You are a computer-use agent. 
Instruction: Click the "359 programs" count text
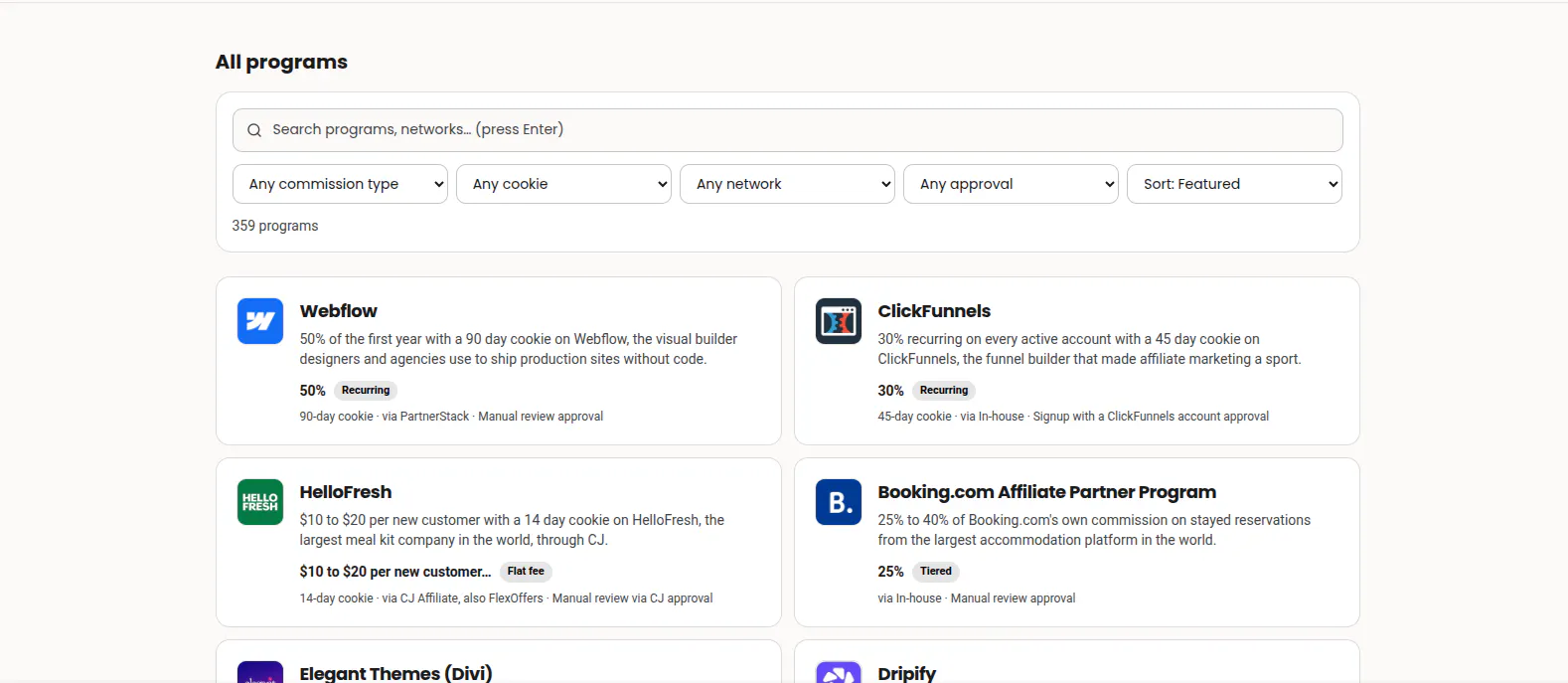pos(275,226)
